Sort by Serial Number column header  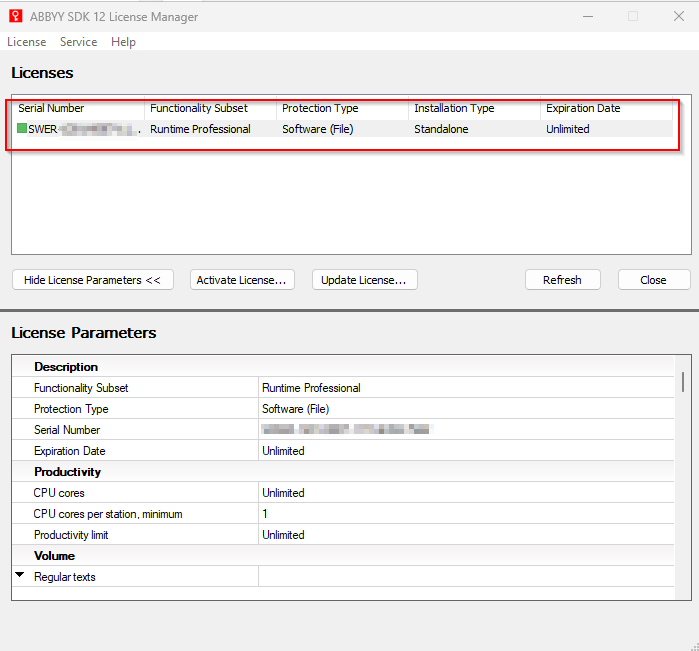tap(52, 108)
